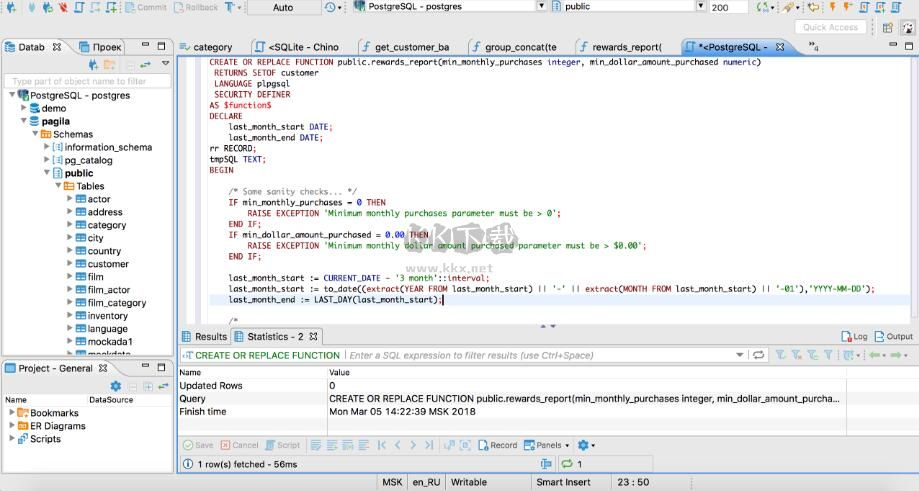Expand the information_schema tree node
The height and width of the screenshot is (491, 919).
(x=46, y=147)
